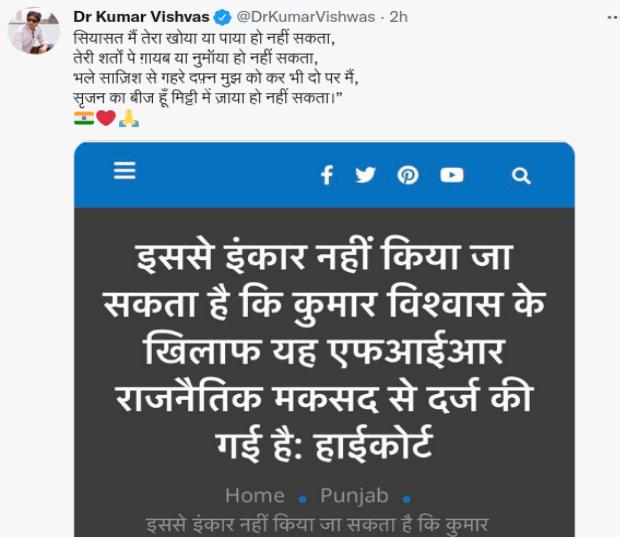Screen dimensions: 620x538
Task: Click the magnifier search icon
Action: click(x=521, y=176)
